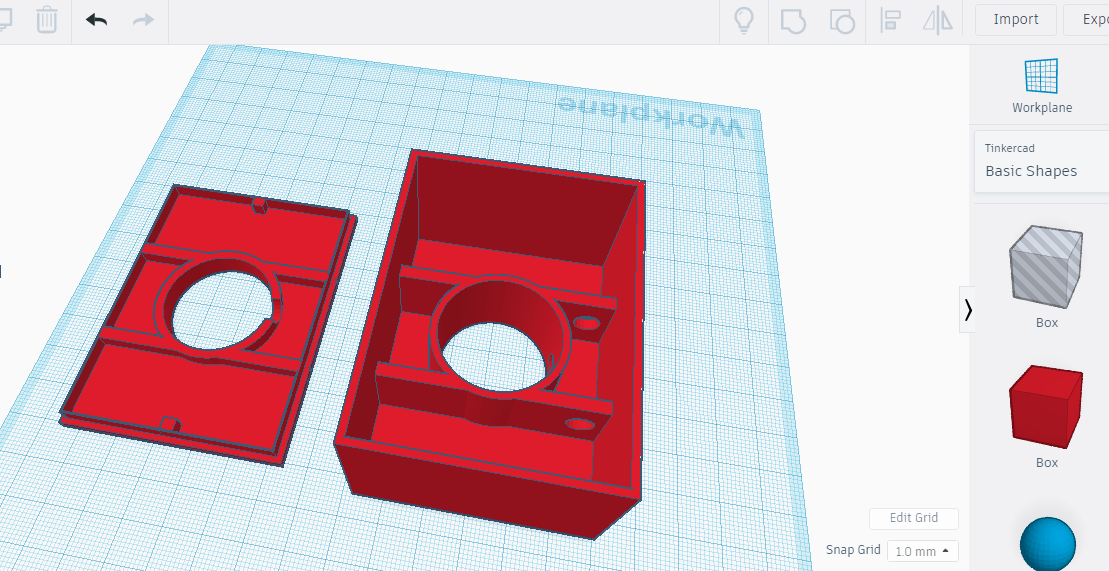Click the Group shapes icon
Image resolution: width=1109 pixels, height=571 pixels.
tap(793, 21)
